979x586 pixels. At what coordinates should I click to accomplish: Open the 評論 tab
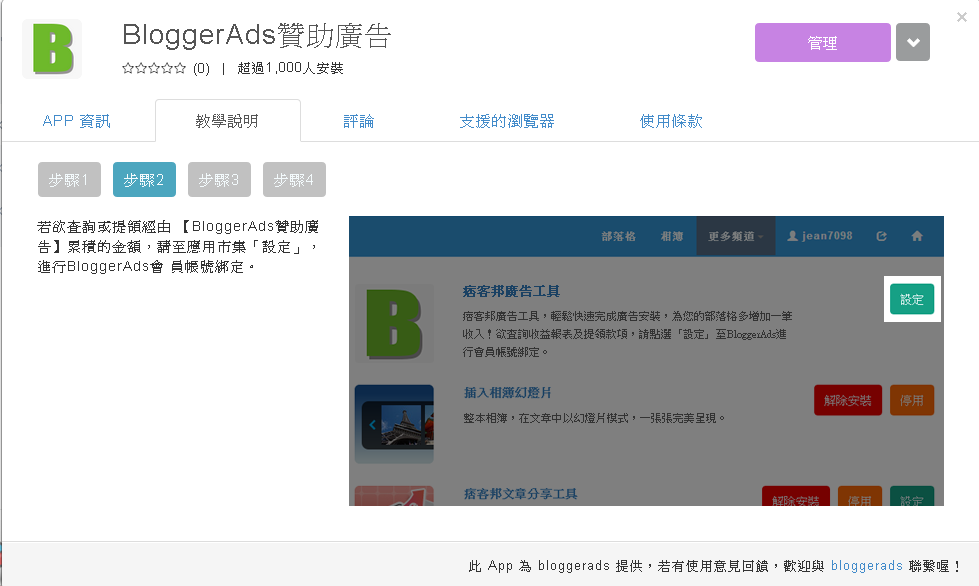(358, 121)
